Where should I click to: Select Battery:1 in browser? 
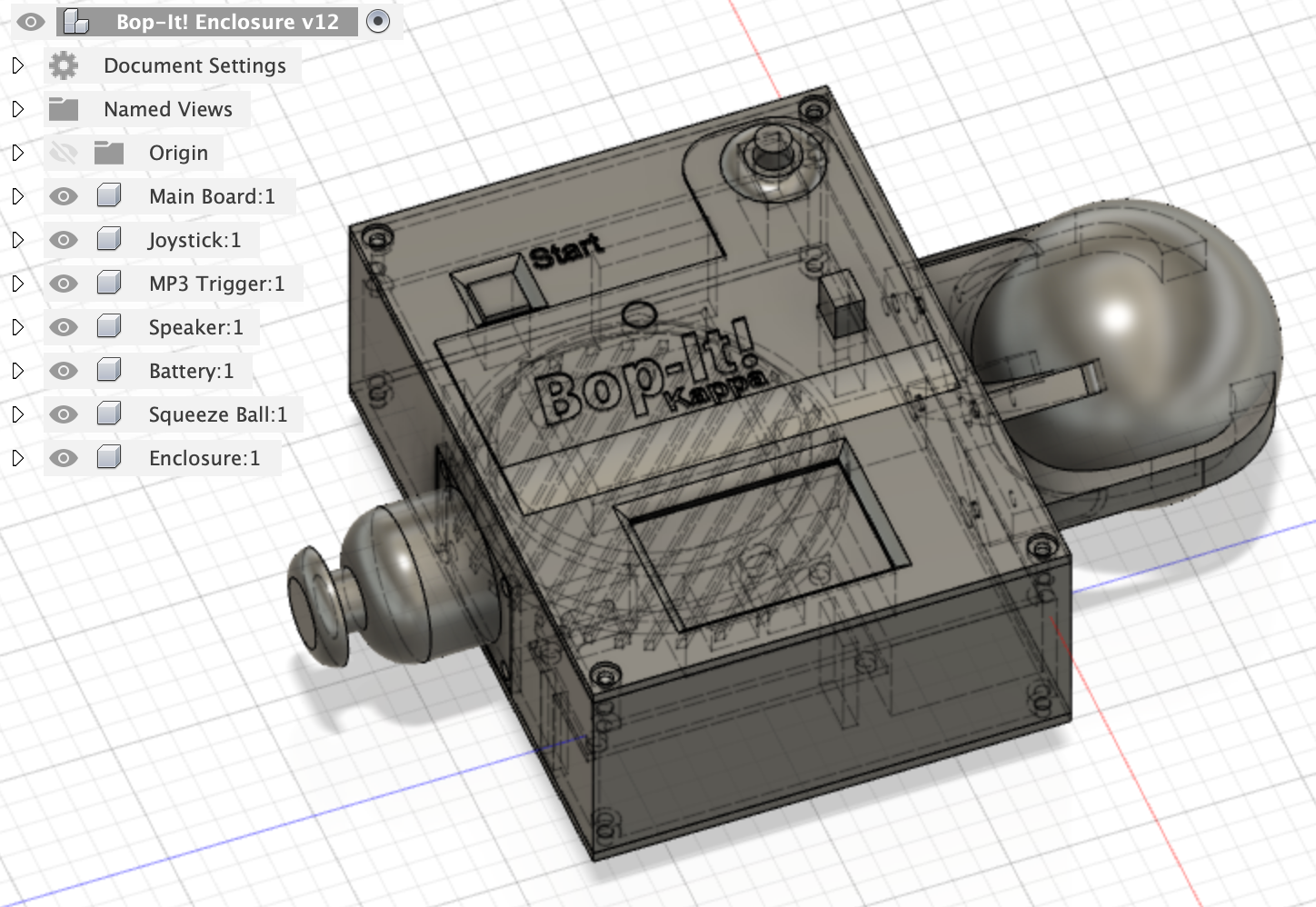coord(191,371)
